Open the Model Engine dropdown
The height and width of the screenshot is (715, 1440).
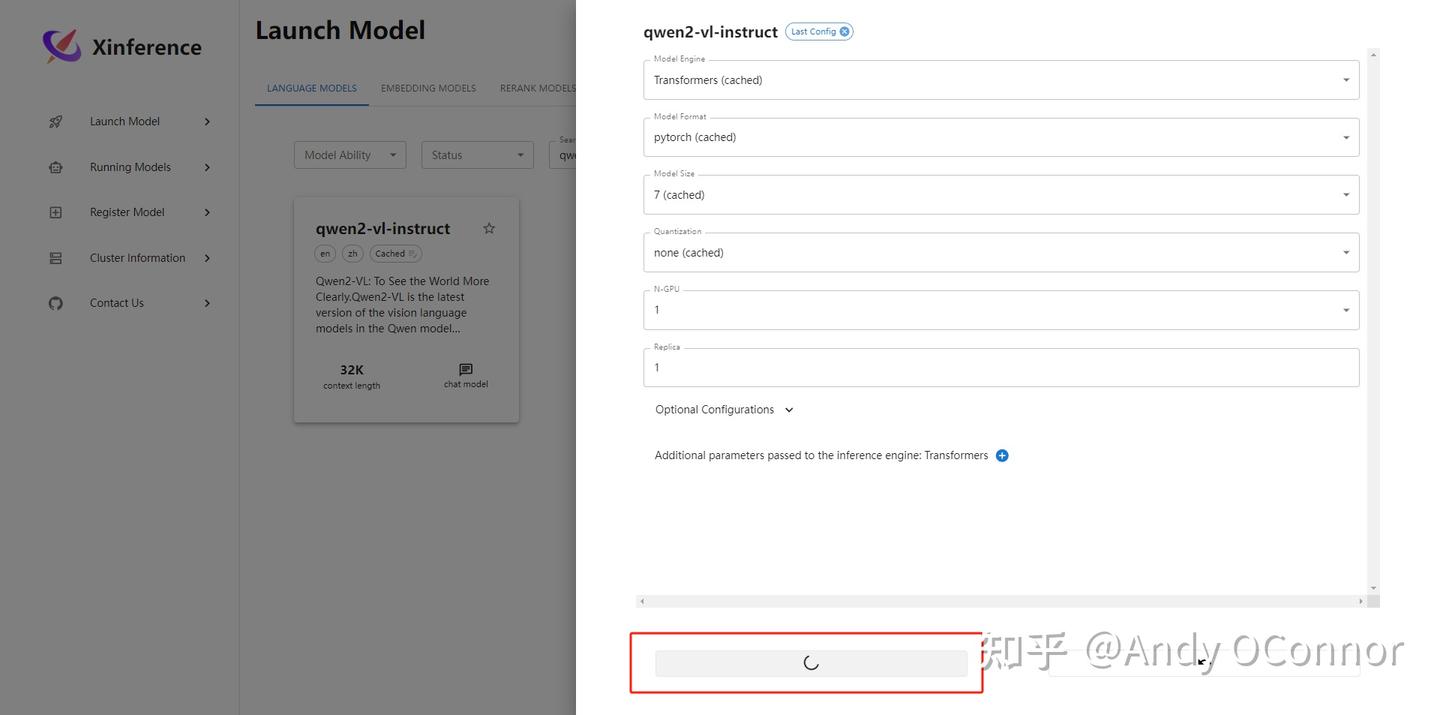pos(1346,79)
